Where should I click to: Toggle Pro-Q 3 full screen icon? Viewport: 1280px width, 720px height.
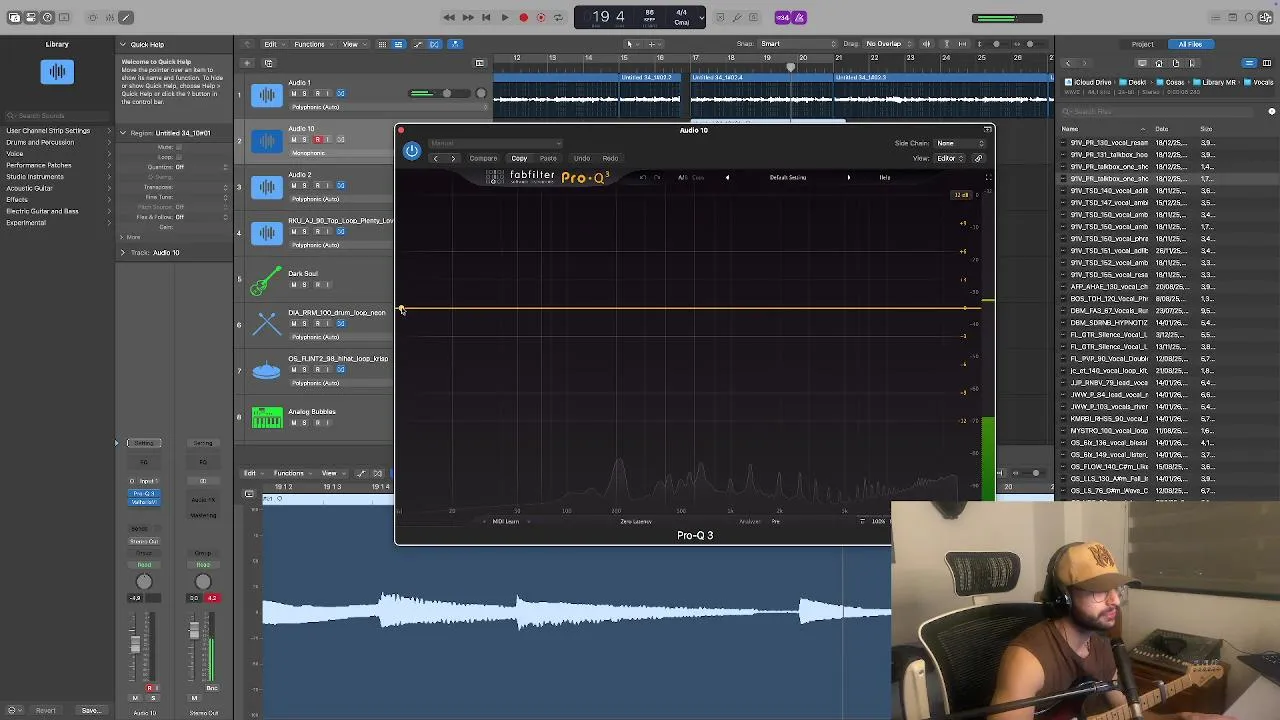[988, 178]
